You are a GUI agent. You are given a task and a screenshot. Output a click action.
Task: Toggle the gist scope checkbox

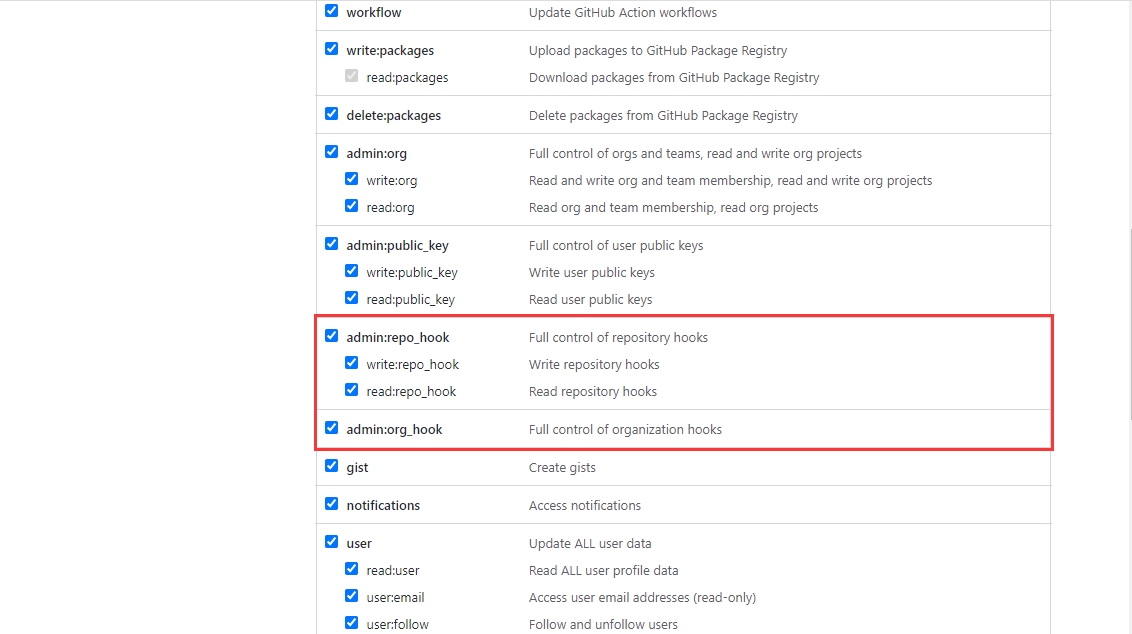331,466
